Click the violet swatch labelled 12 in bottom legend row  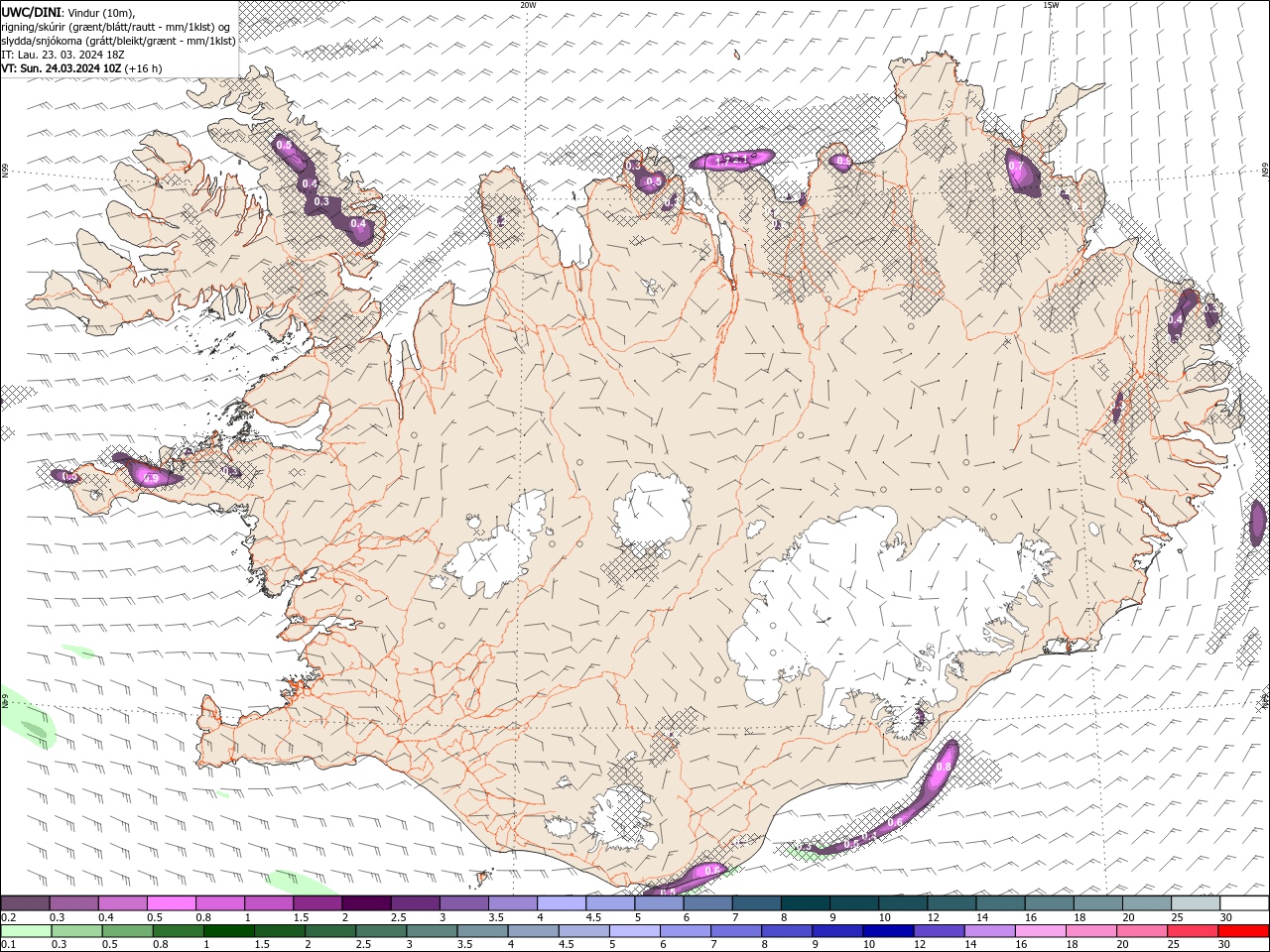938,931
